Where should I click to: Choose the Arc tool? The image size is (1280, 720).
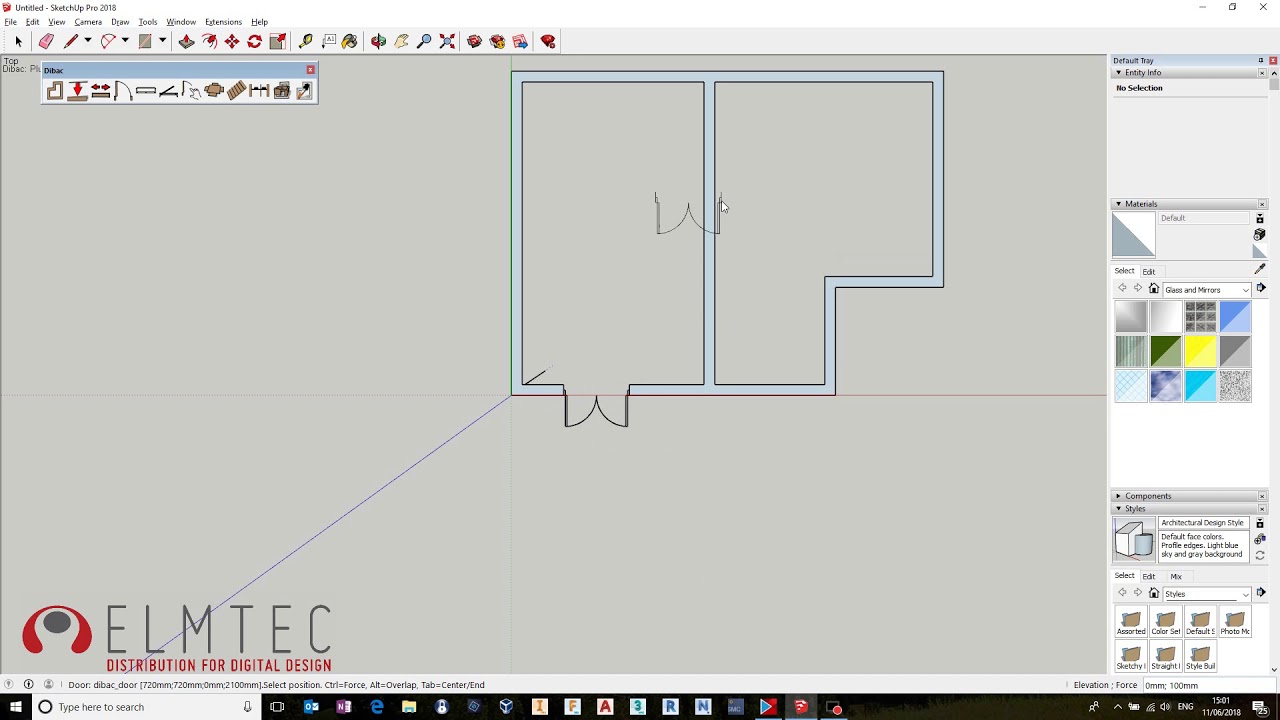pos(108,41)
